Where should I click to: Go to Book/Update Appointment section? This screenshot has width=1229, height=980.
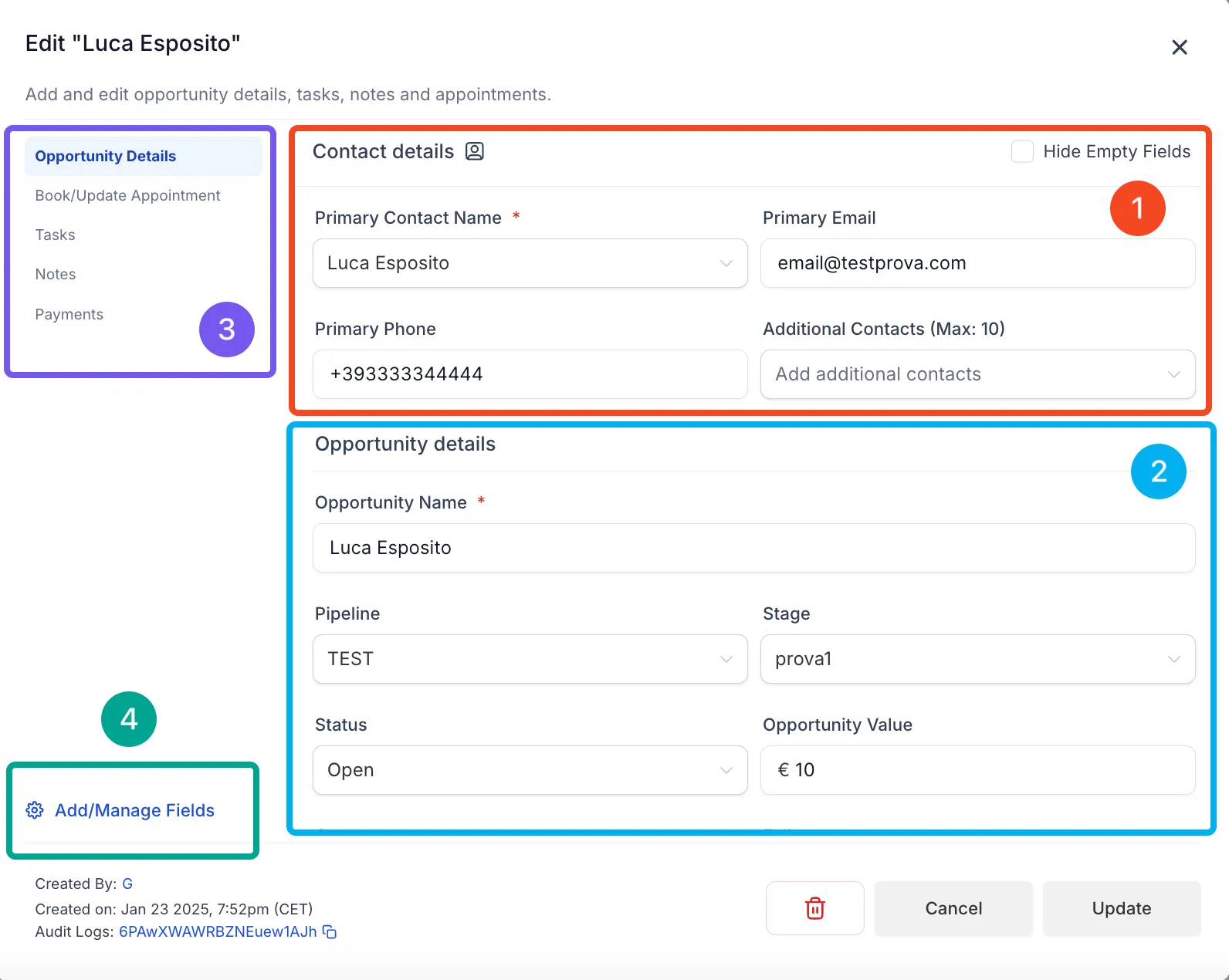point(127,195)
